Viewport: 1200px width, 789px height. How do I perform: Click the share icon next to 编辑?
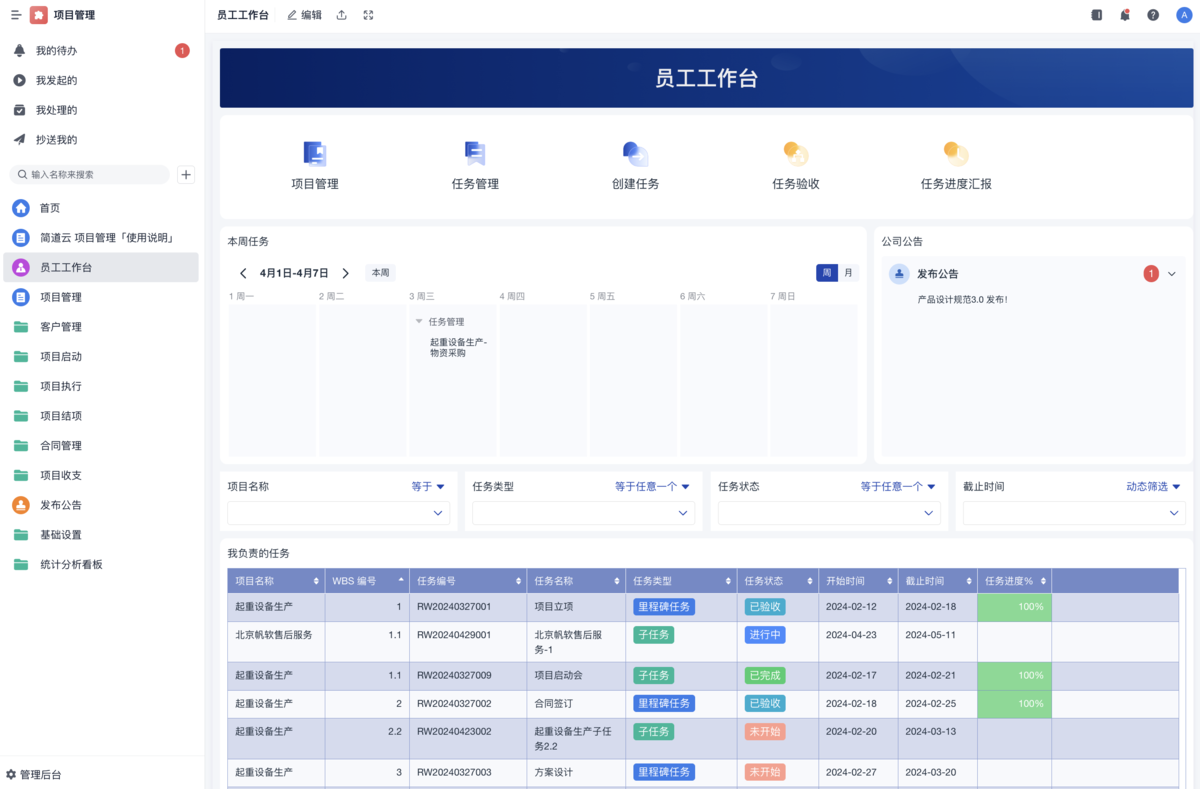(x=342, y=15)
